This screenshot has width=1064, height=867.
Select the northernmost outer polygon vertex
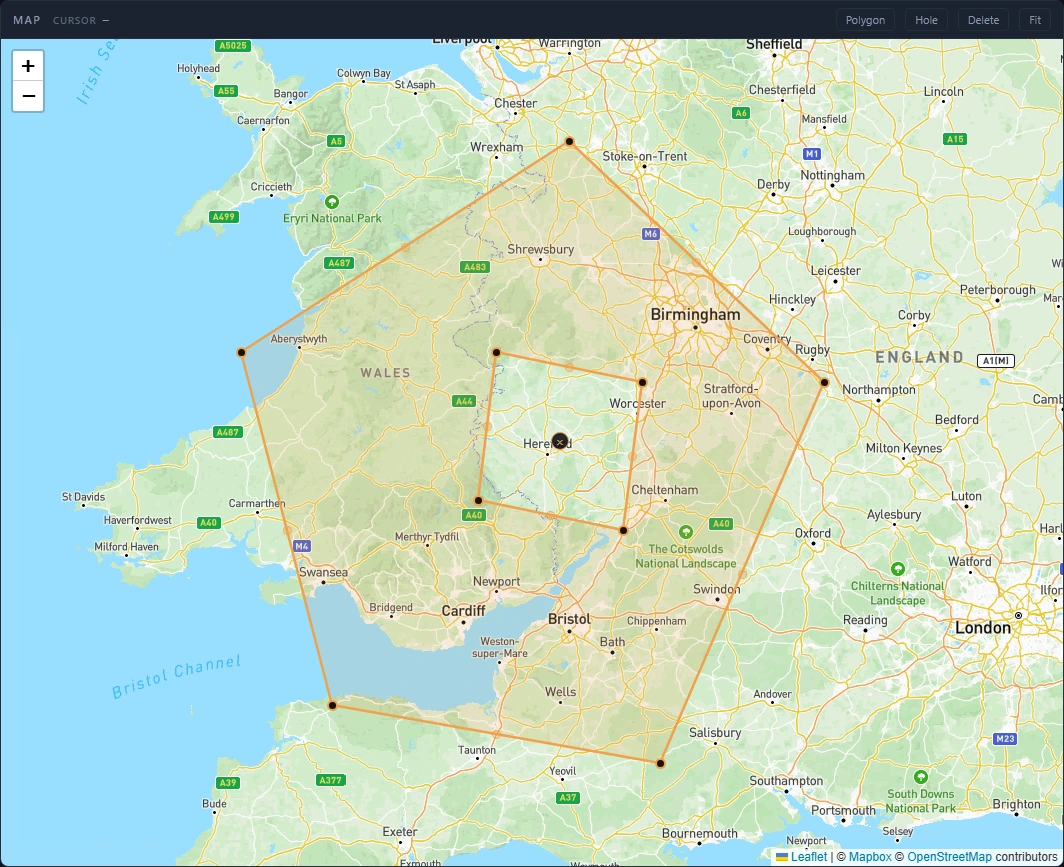tap(569, 142)
